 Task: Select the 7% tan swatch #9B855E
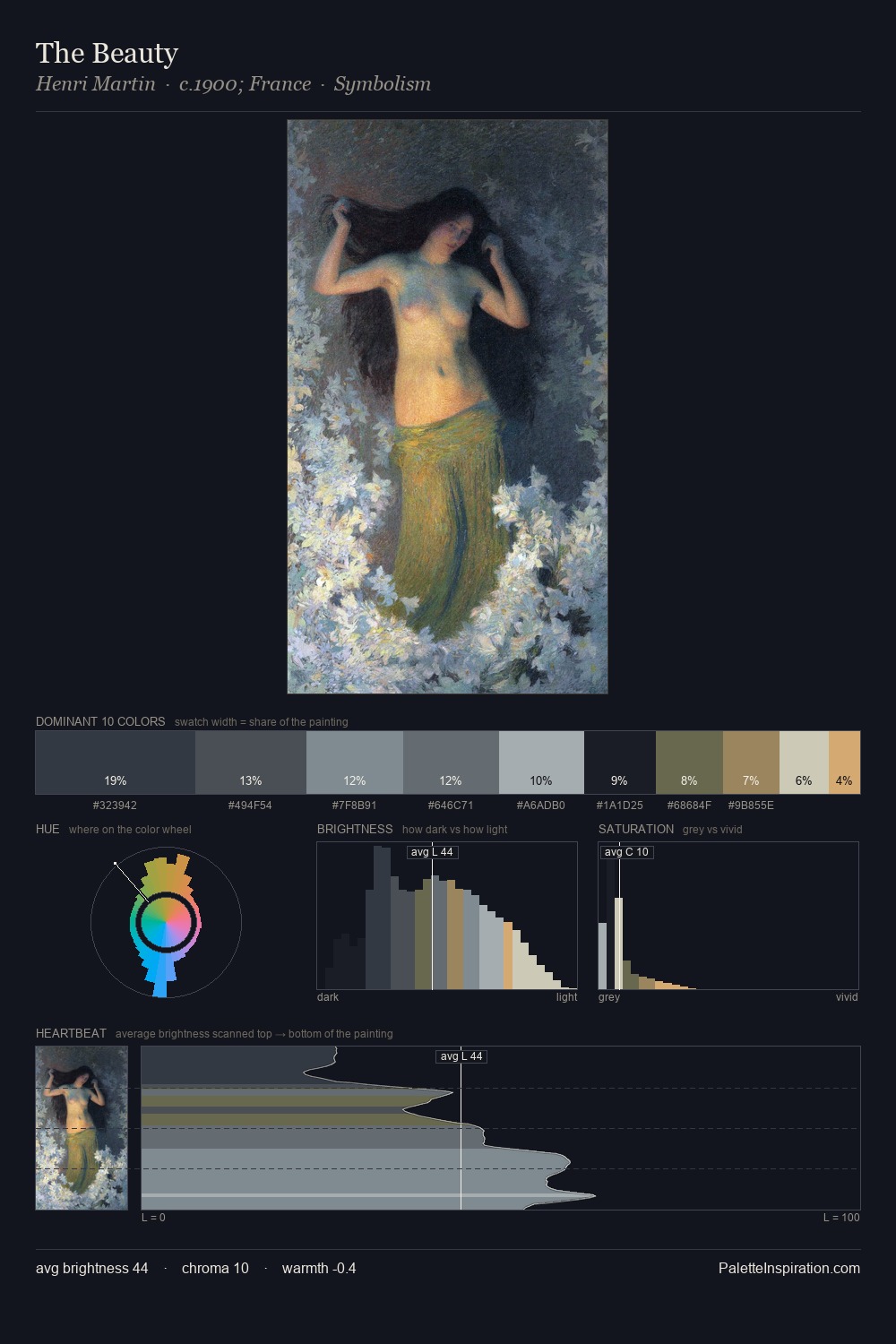(751, 762)
